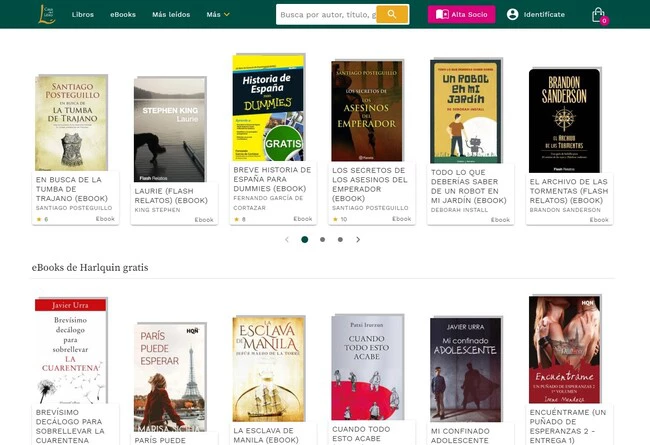Viewport: 650px width, 445px height.
Task: Open En busca de la tumba de Trajano cover
Action: (71, 123)
